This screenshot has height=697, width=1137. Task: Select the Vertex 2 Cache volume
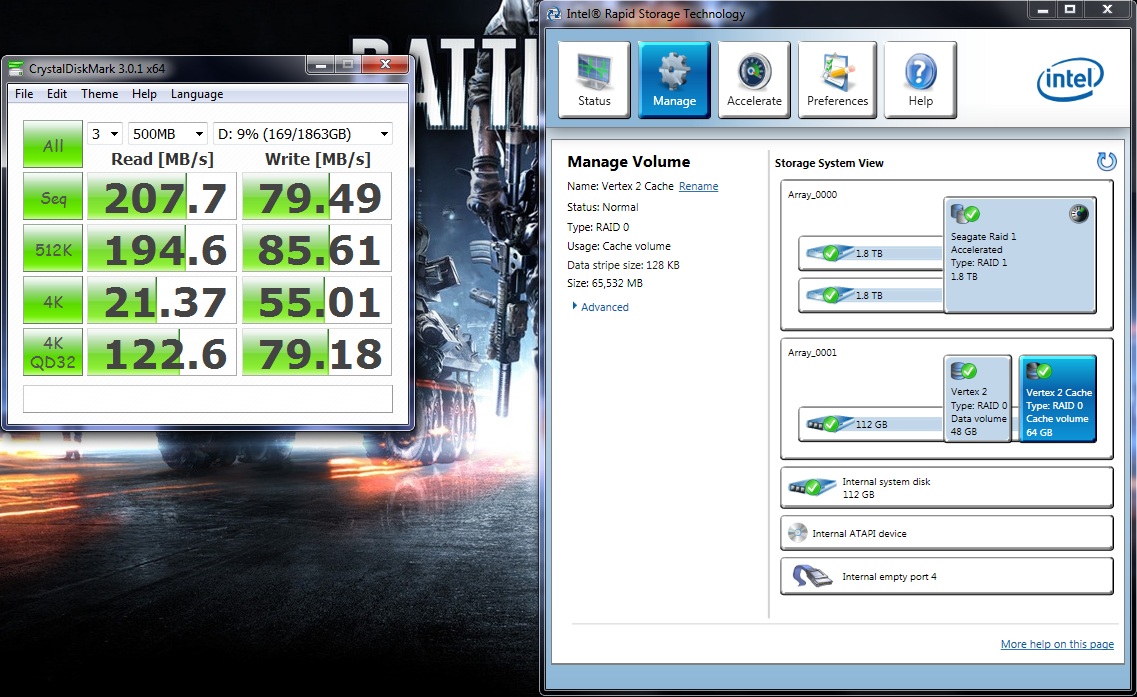point(1057,399)
